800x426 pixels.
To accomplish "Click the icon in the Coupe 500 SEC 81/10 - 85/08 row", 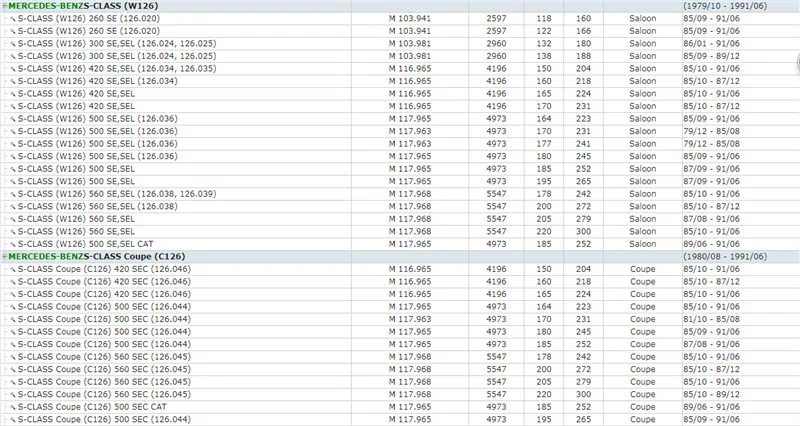I will click(13, 319).
